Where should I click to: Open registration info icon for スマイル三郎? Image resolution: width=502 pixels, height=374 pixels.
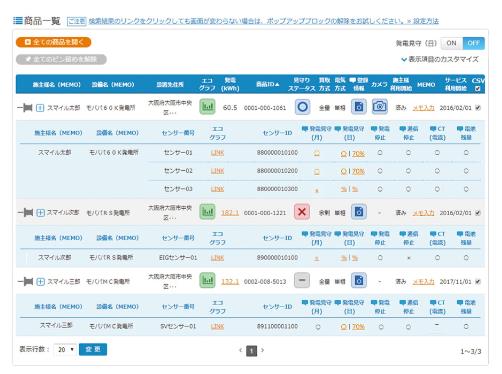point(359,281)
